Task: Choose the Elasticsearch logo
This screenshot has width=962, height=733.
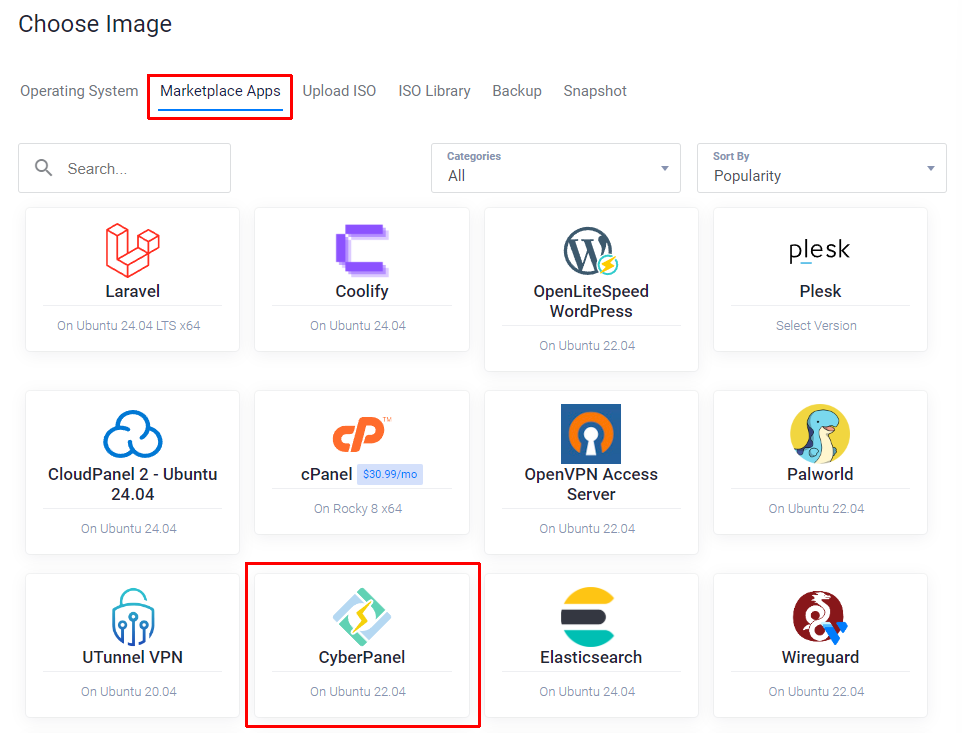Action: tap(588, 617)
